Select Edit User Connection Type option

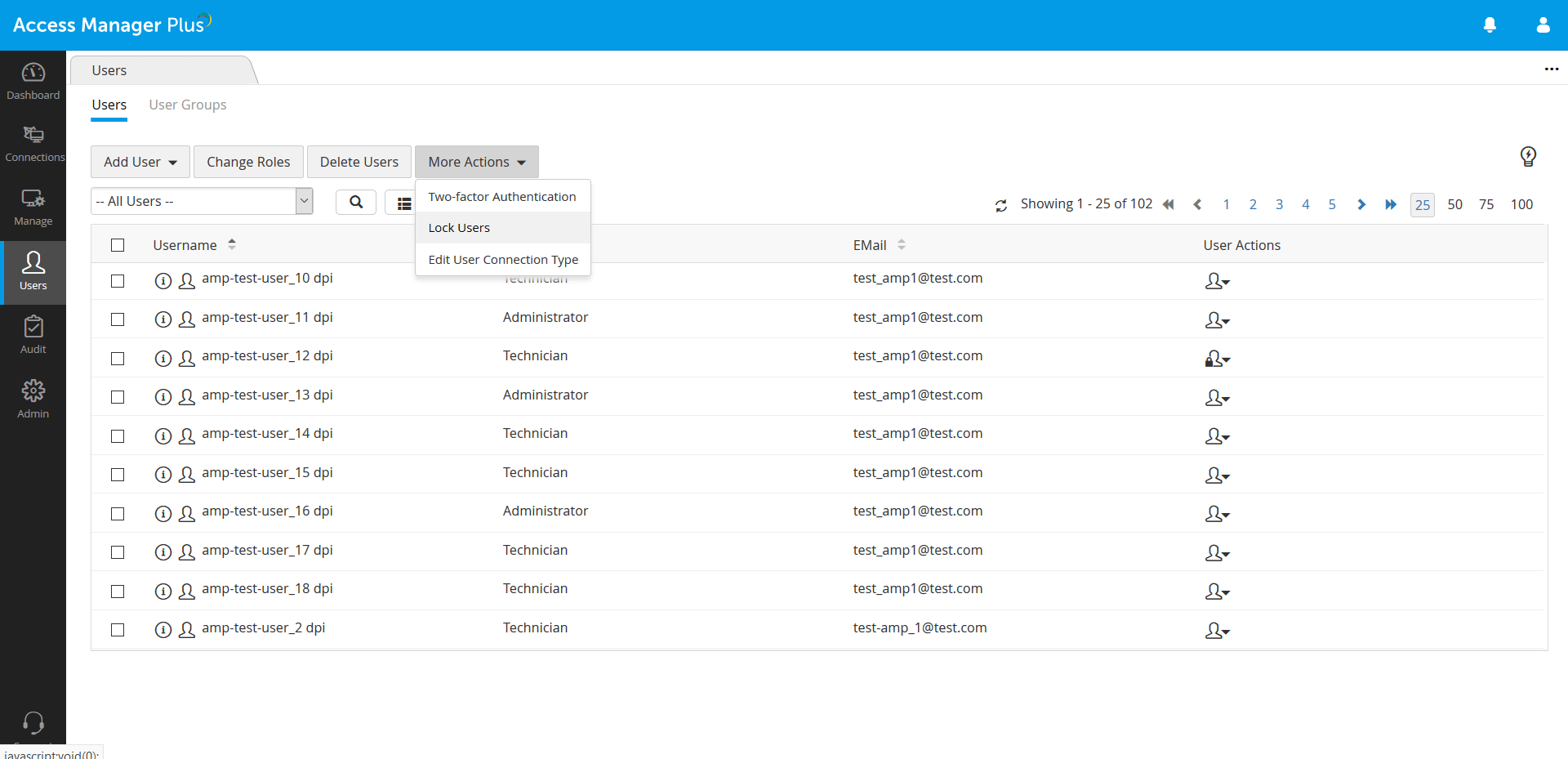point(503,260)
